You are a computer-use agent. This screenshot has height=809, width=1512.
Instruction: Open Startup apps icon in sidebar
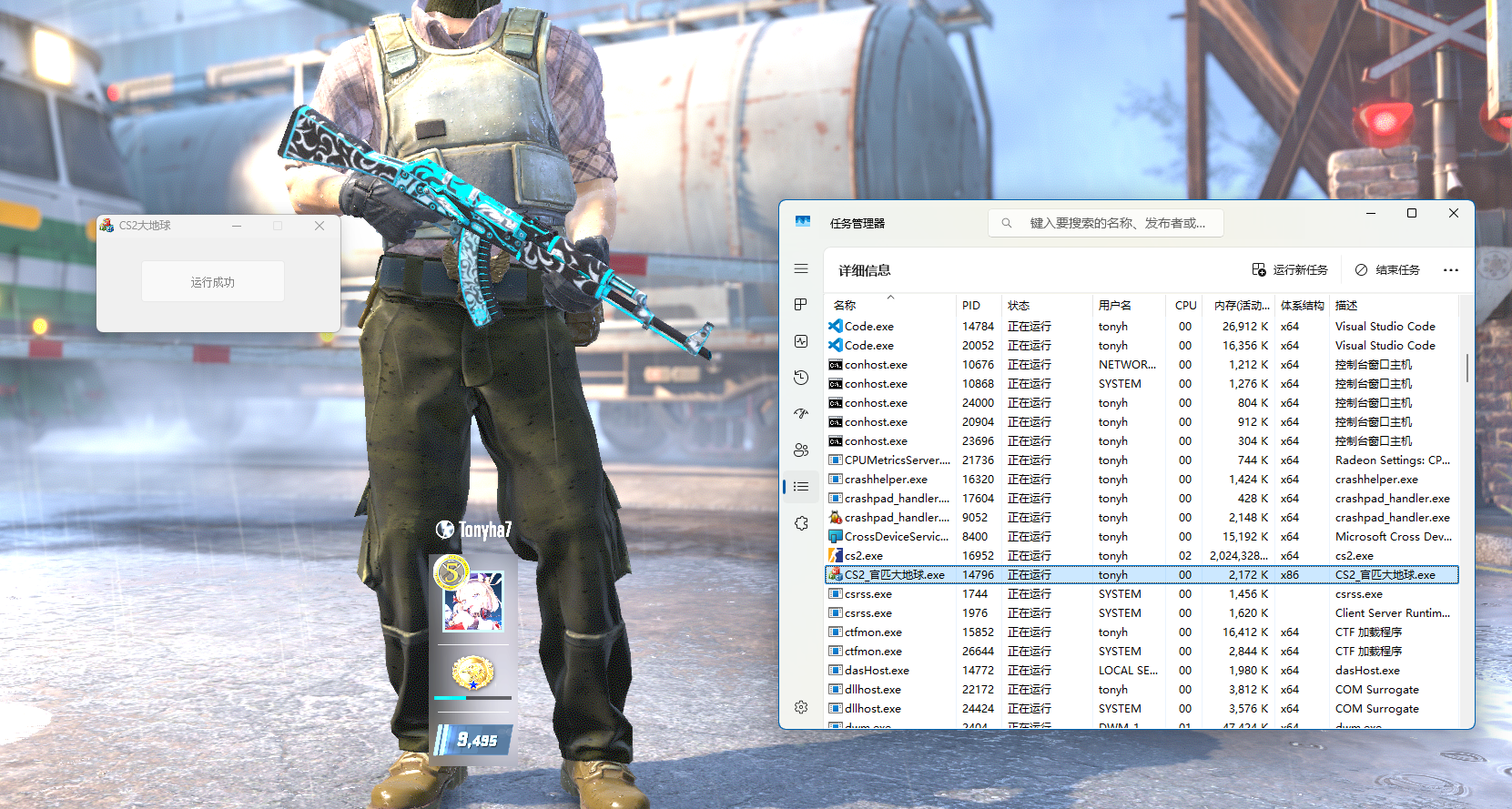click(801, 413)
